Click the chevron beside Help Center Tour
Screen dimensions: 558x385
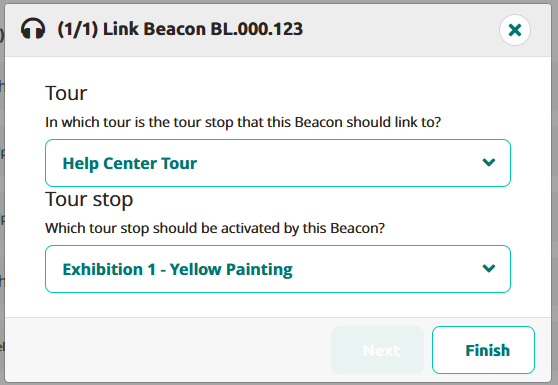click(x=489, y=163)
